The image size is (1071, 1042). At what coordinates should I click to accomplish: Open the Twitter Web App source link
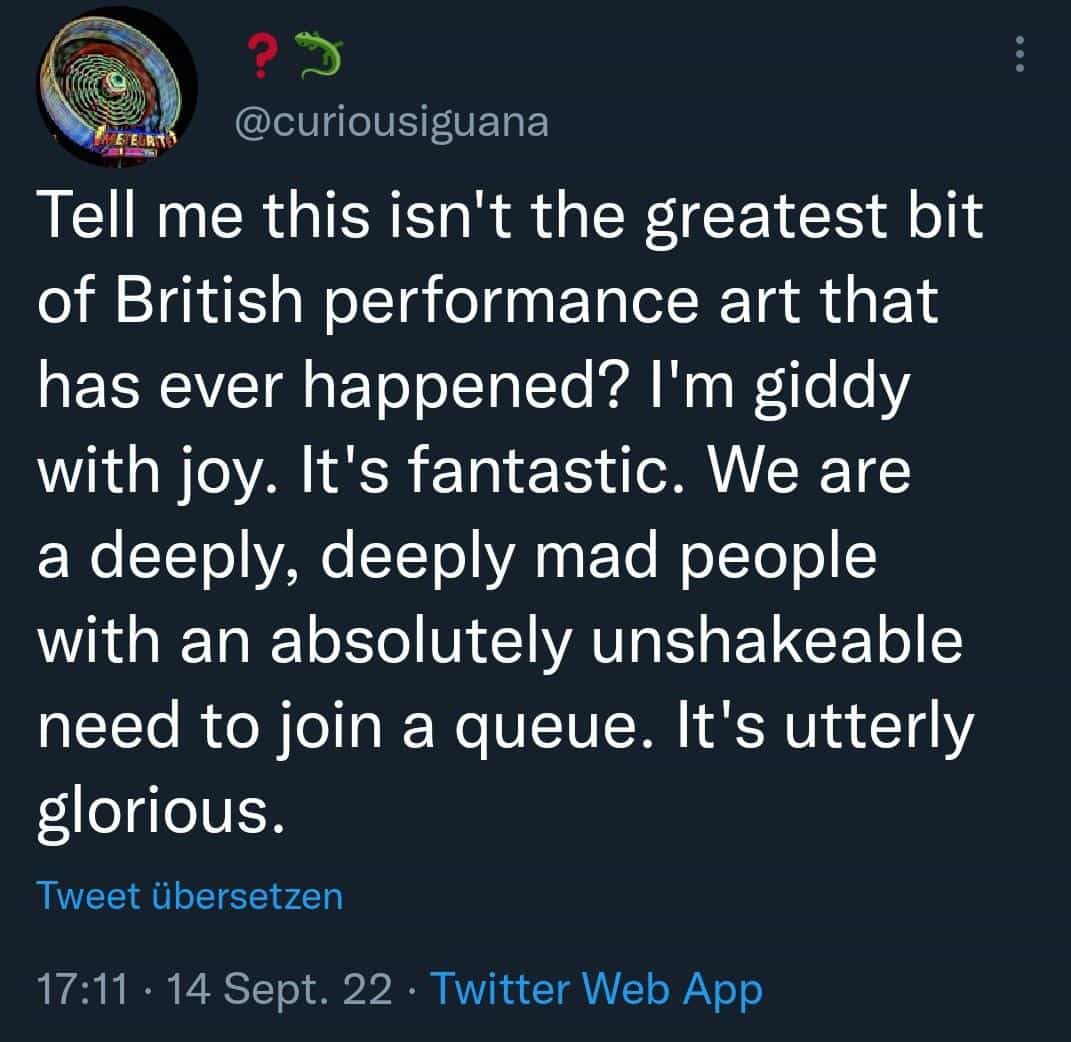pyautogui.click(x=596, y=989)
